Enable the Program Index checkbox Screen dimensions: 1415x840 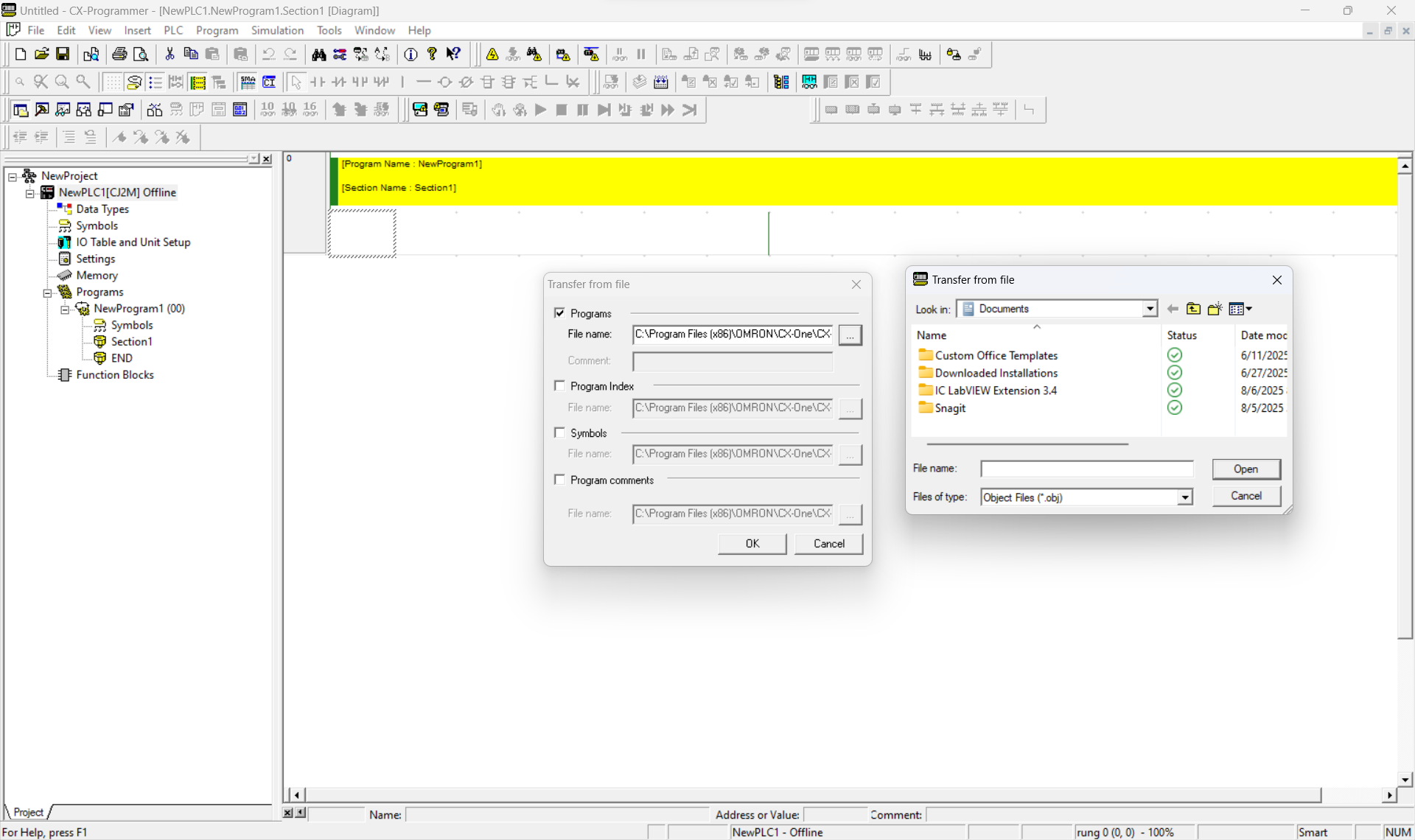559,386
